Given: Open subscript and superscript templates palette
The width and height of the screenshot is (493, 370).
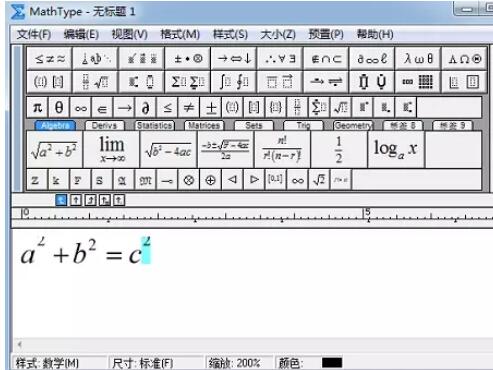Looking at the screenshot, I should pyautogui.click(x=142, y=81).
